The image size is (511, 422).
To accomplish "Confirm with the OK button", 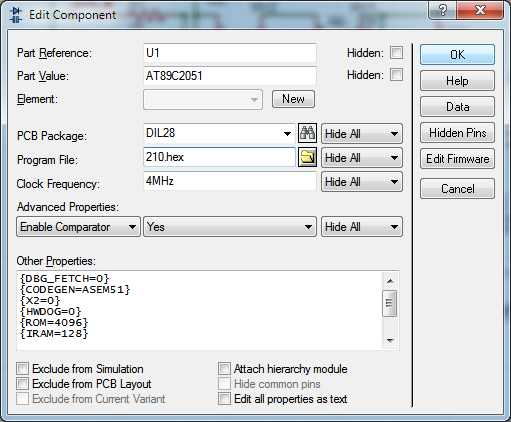I will pos(457,55).
